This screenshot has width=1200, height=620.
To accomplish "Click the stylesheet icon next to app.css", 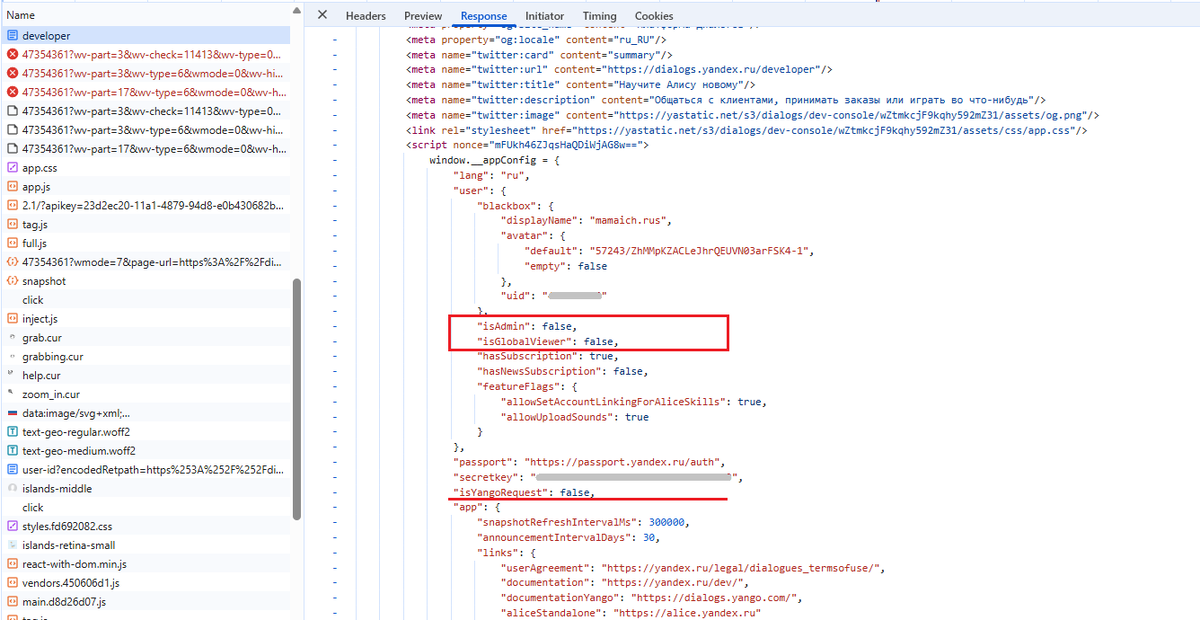I will [x=12, y=168].
